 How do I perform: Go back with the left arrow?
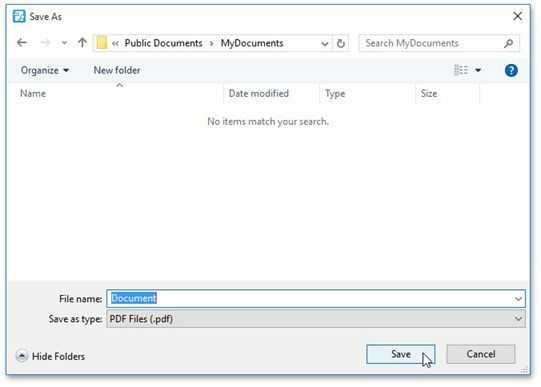[22, 42]
